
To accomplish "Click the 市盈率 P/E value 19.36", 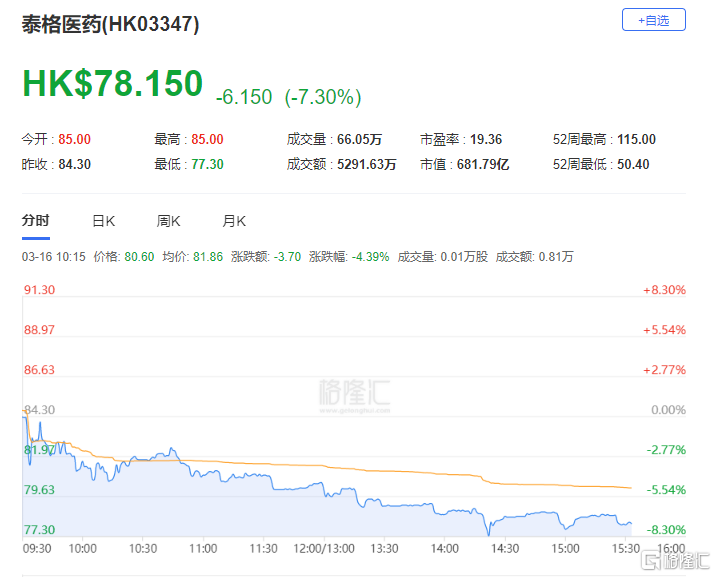I will click(x=486, y=139).
